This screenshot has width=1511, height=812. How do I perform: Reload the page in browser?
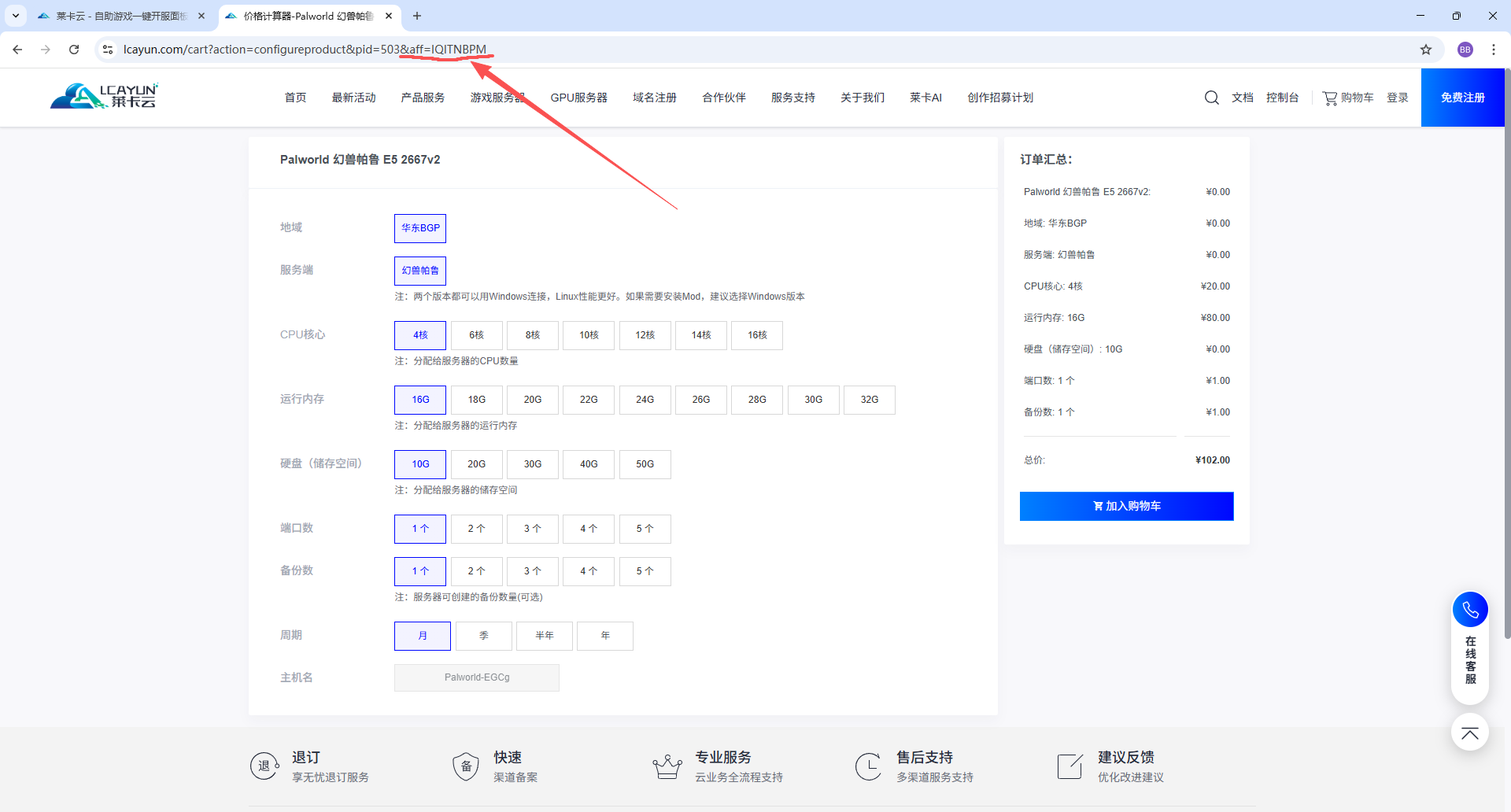74,50
